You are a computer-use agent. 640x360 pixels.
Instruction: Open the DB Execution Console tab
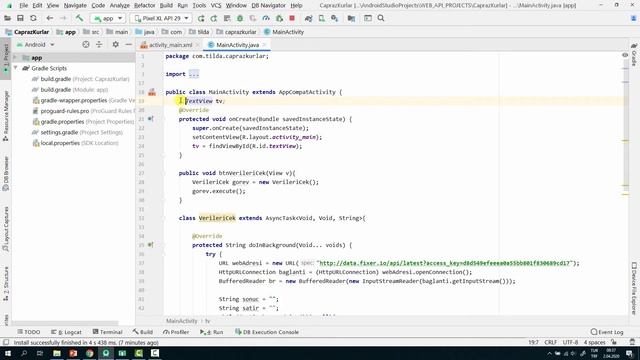(x=267, y=332)
